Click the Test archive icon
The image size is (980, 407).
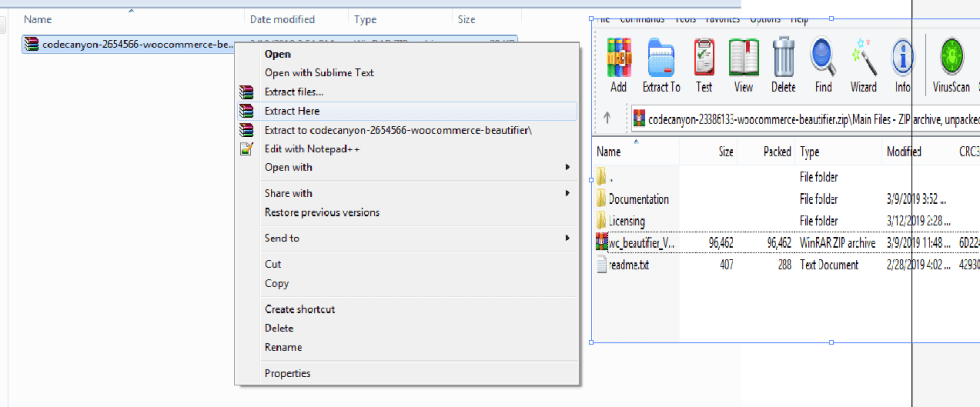(x=704, y=57)
